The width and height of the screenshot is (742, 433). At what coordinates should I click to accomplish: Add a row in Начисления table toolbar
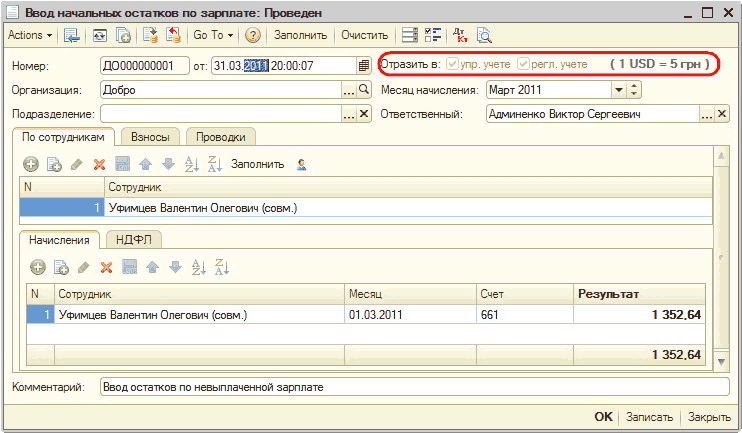(37, 267)
